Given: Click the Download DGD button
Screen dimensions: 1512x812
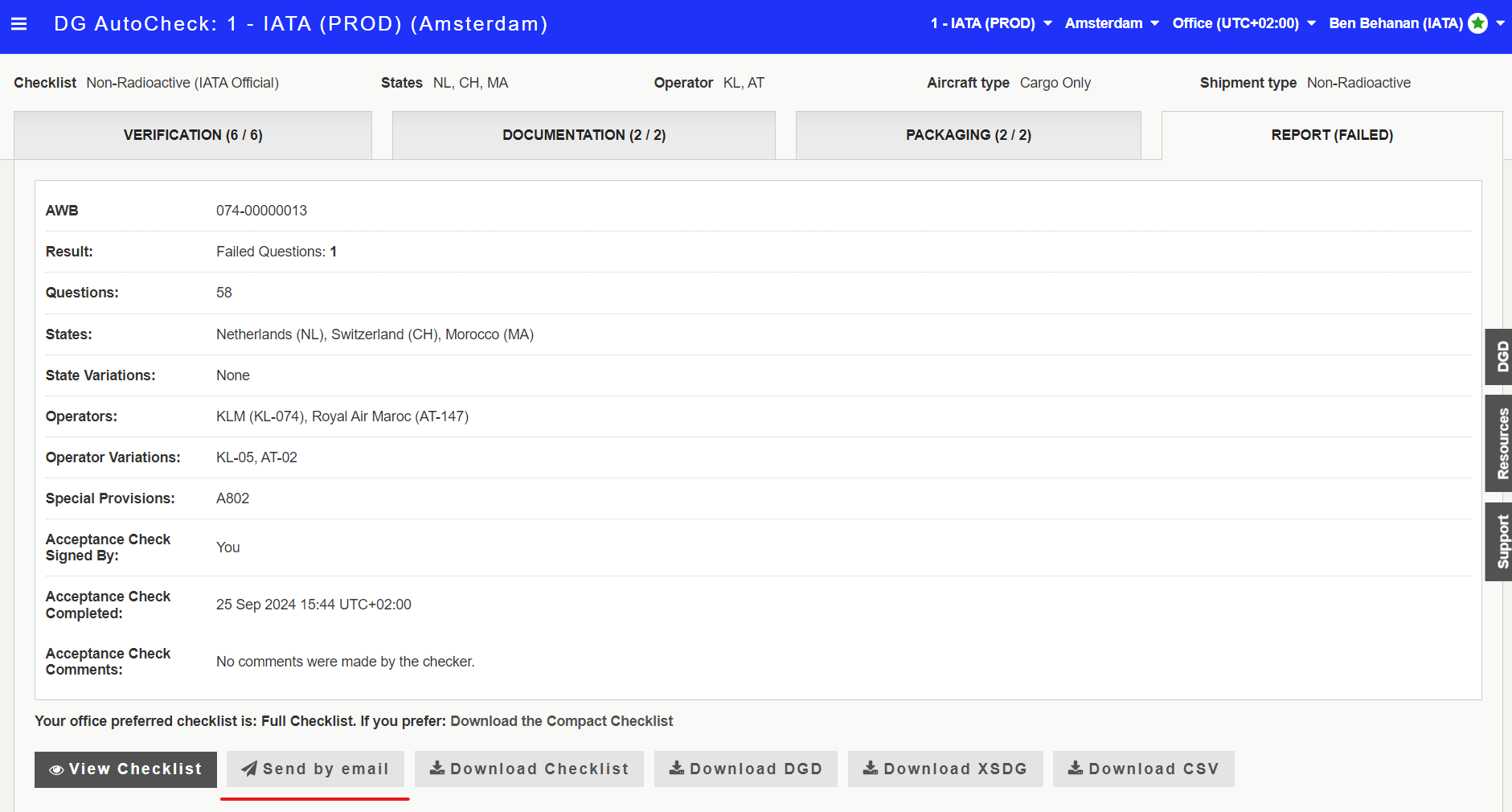Looking at the screenshot, I should (746, 769).
